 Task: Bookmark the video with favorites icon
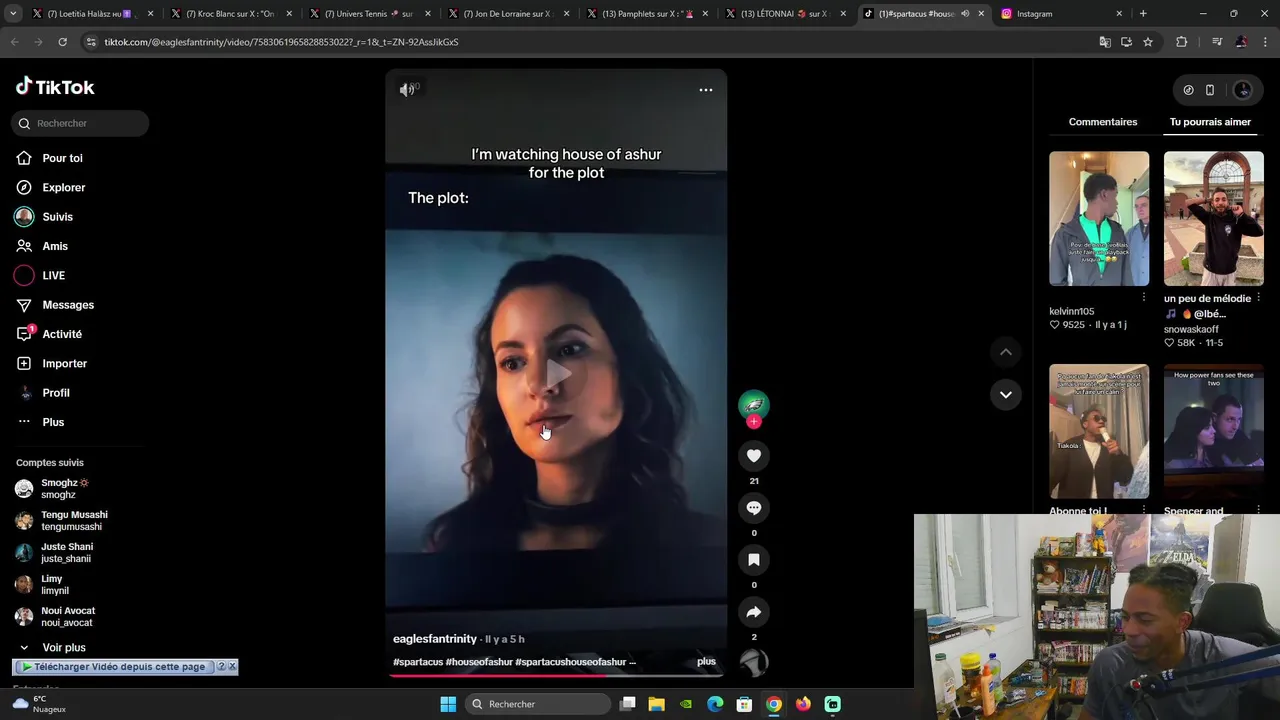pyautogui.click(x=754, y=560)
